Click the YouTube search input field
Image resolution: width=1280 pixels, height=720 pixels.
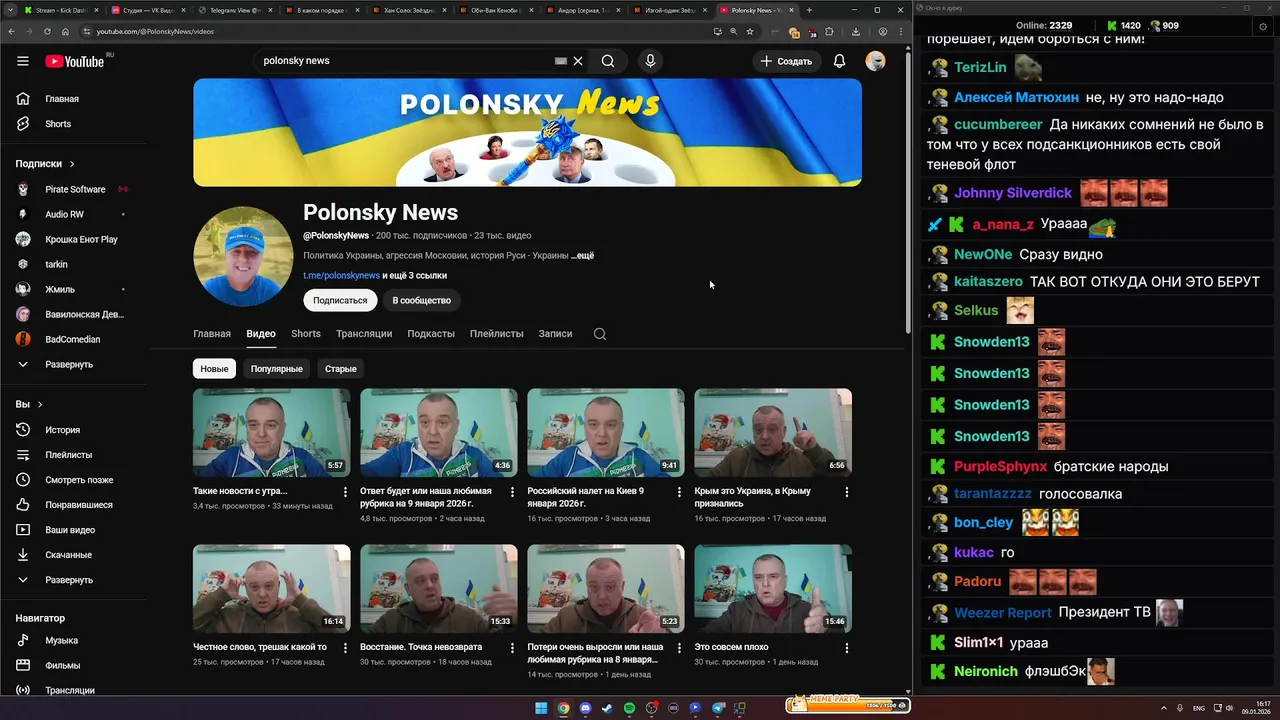(x=405, y=61)
